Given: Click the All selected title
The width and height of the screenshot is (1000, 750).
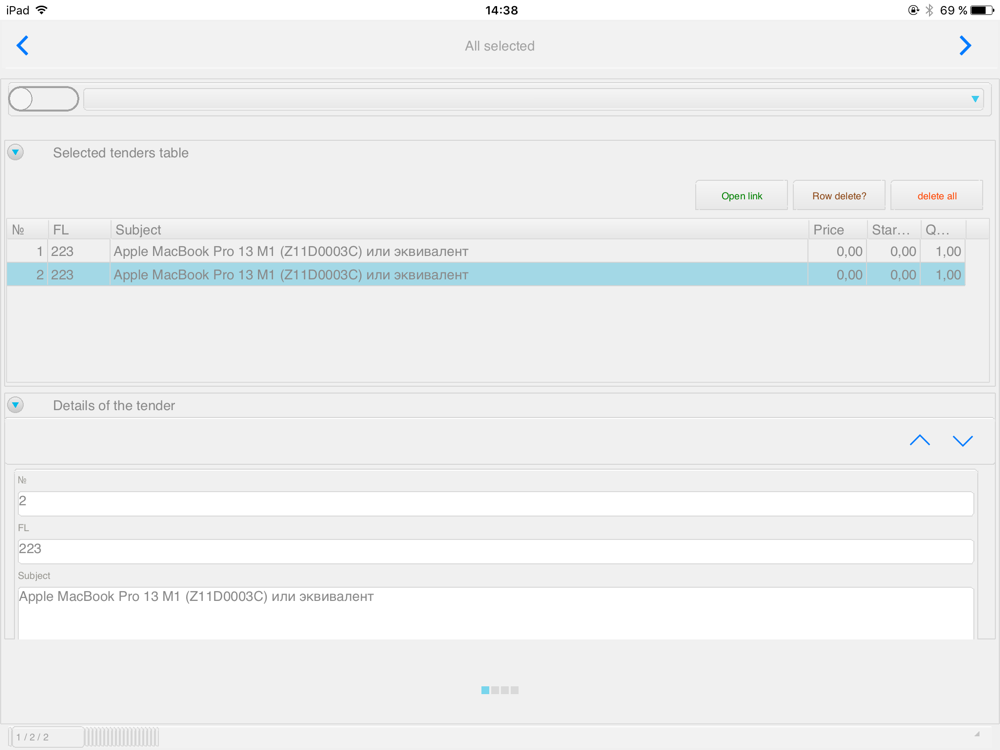Looking at the screenshot, I should (x=499, y=46).
